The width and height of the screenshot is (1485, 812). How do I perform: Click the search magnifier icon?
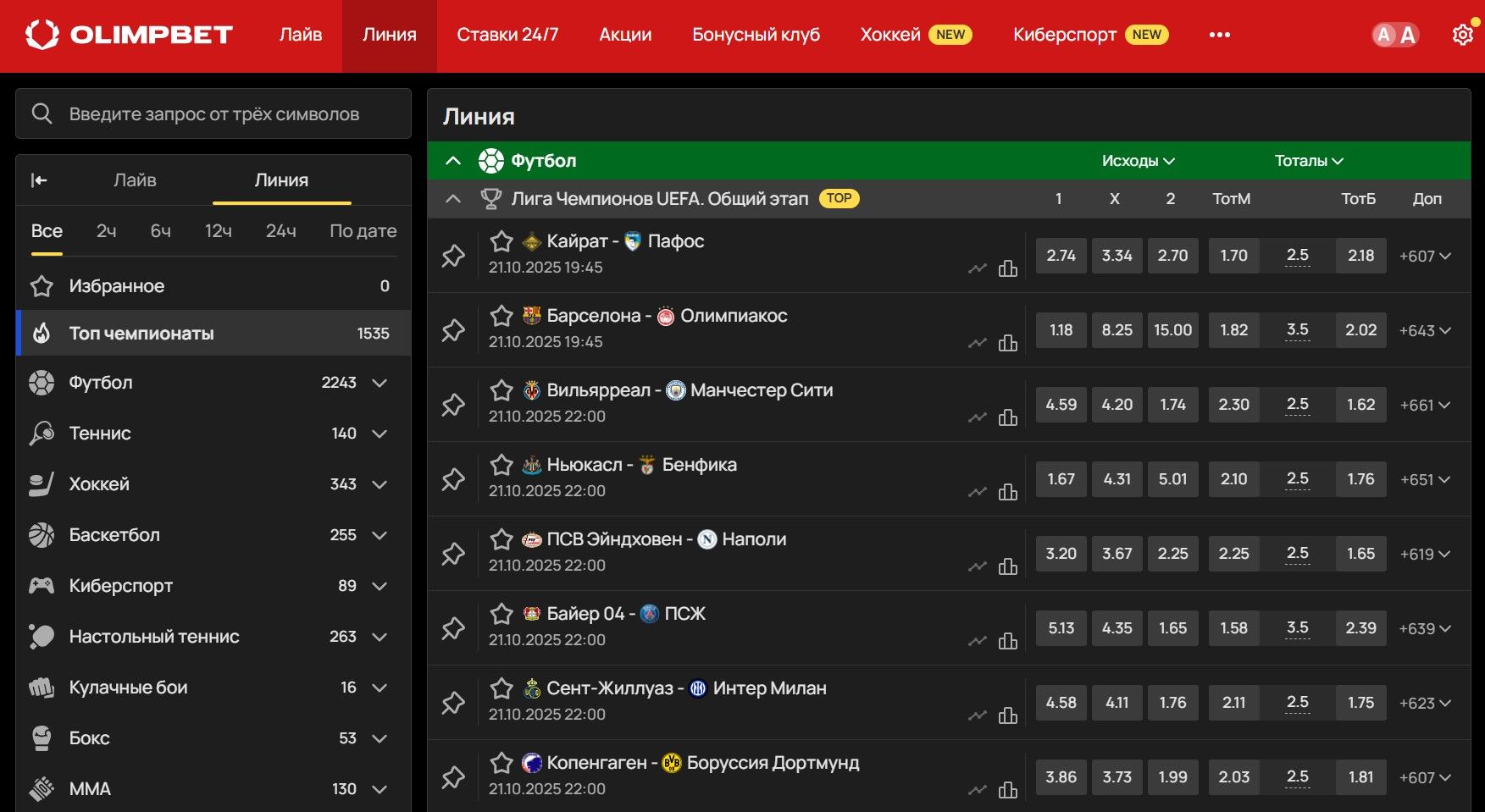(x=42, y=113)
